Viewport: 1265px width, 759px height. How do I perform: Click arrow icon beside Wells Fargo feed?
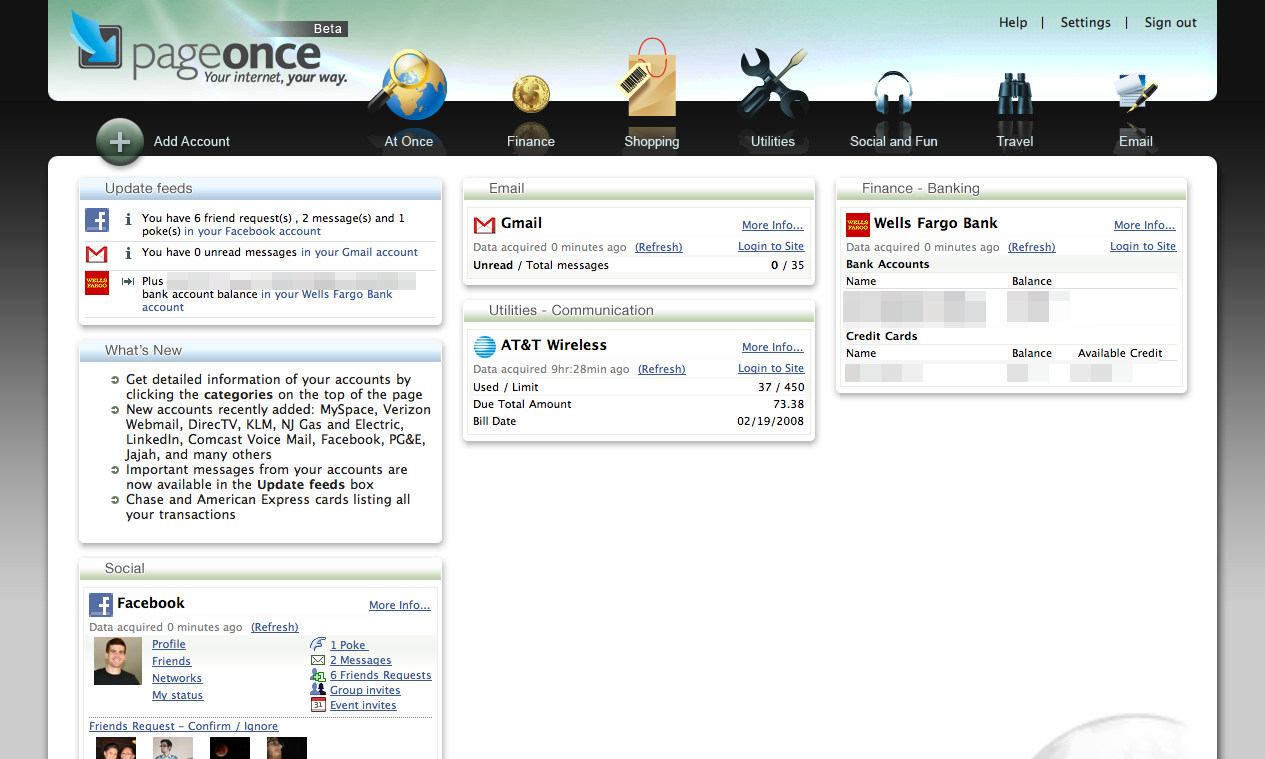click(128, 282)
